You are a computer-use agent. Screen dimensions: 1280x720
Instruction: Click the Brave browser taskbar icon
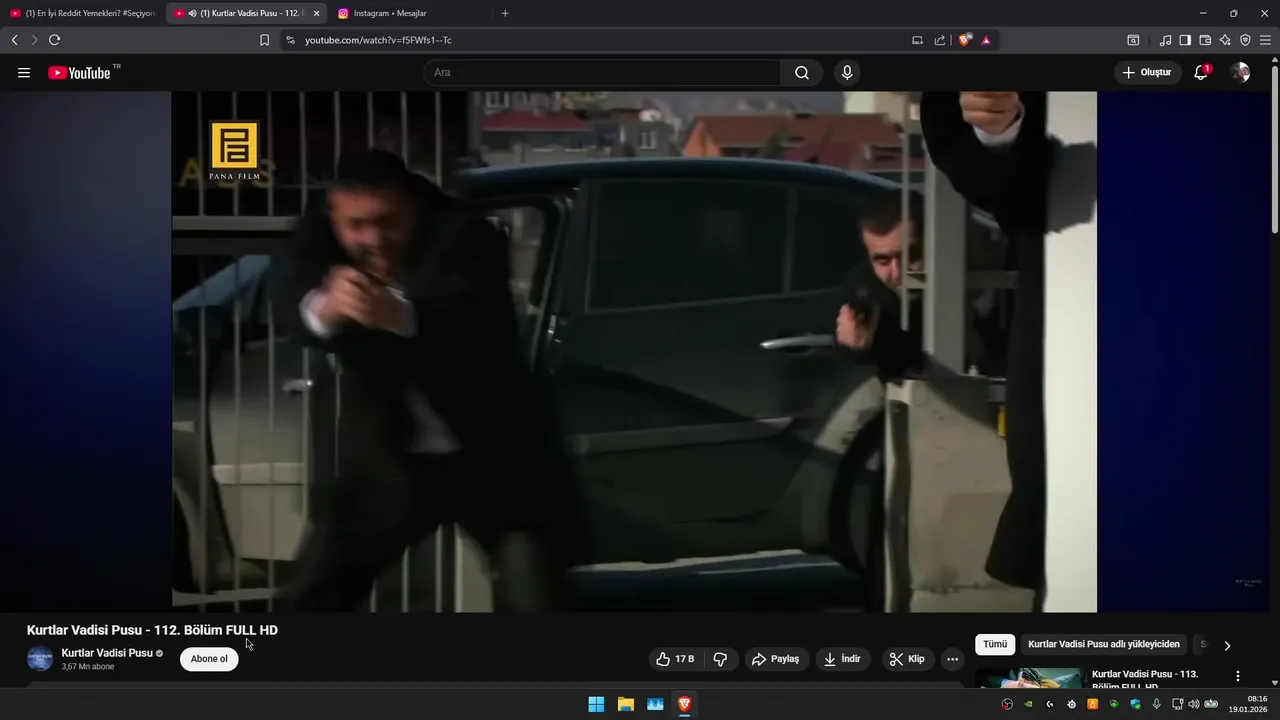[684, 704]
